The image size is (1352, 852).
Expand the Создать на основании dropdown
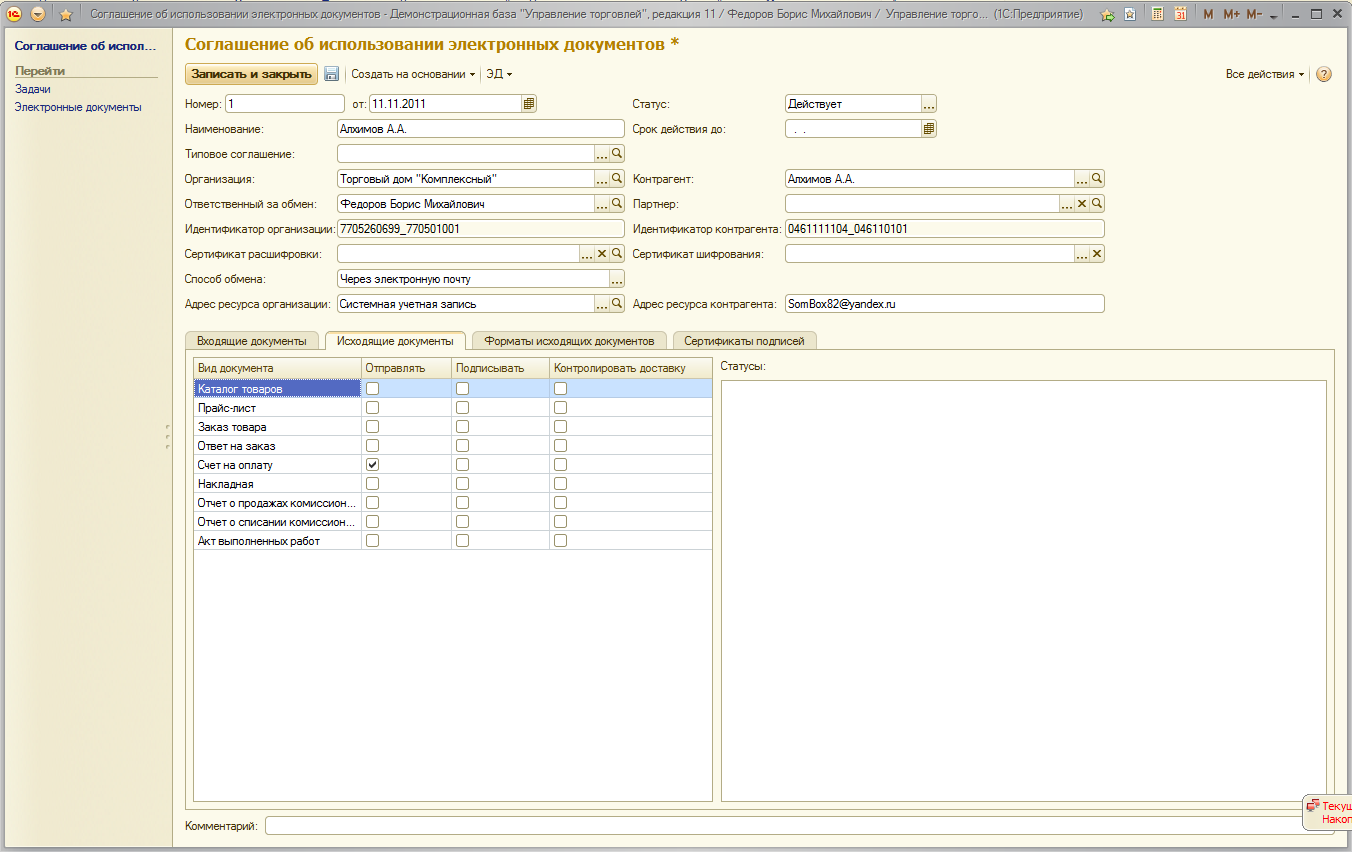(x=413, y=74)
